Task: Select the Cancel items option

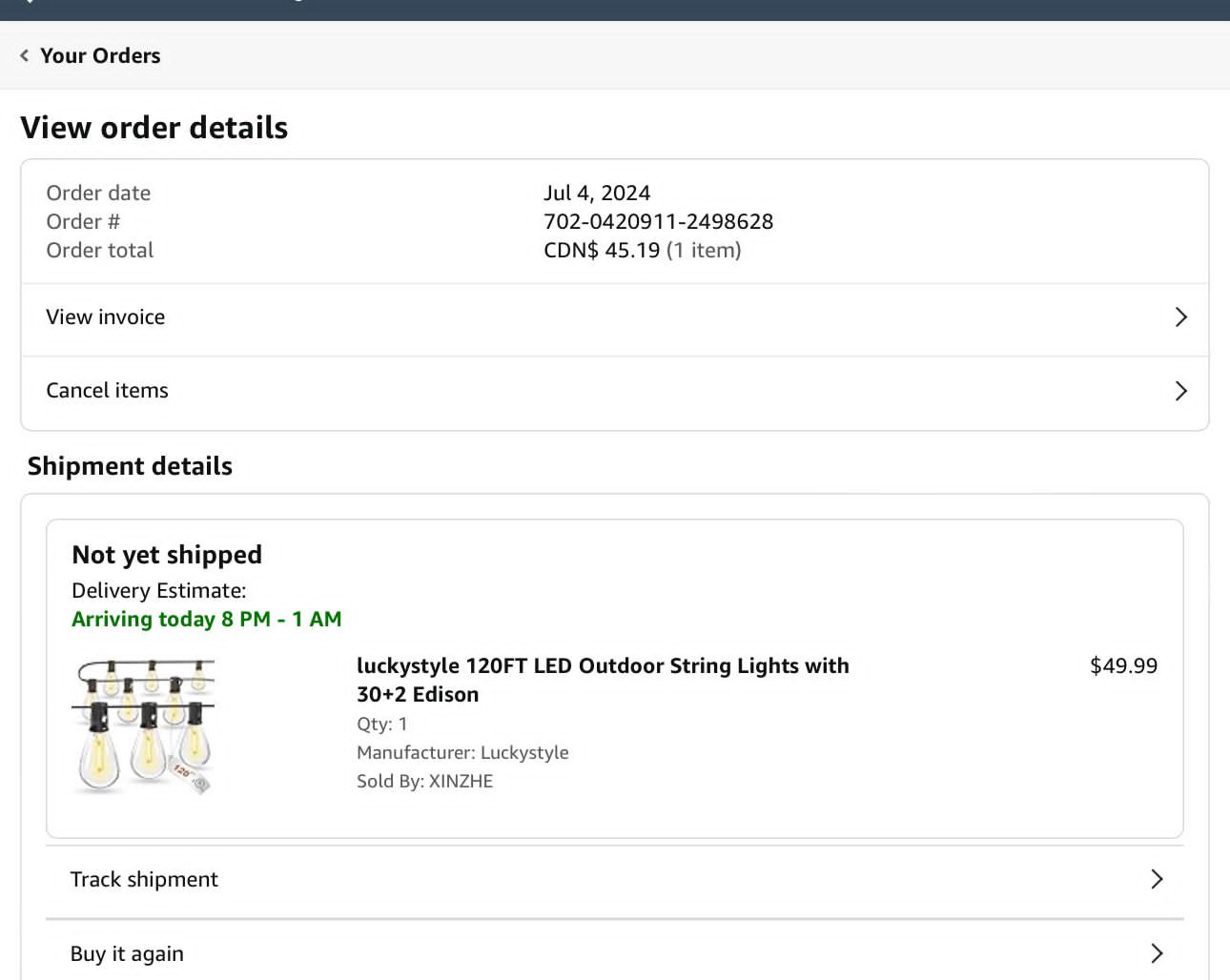Action: 615,391
